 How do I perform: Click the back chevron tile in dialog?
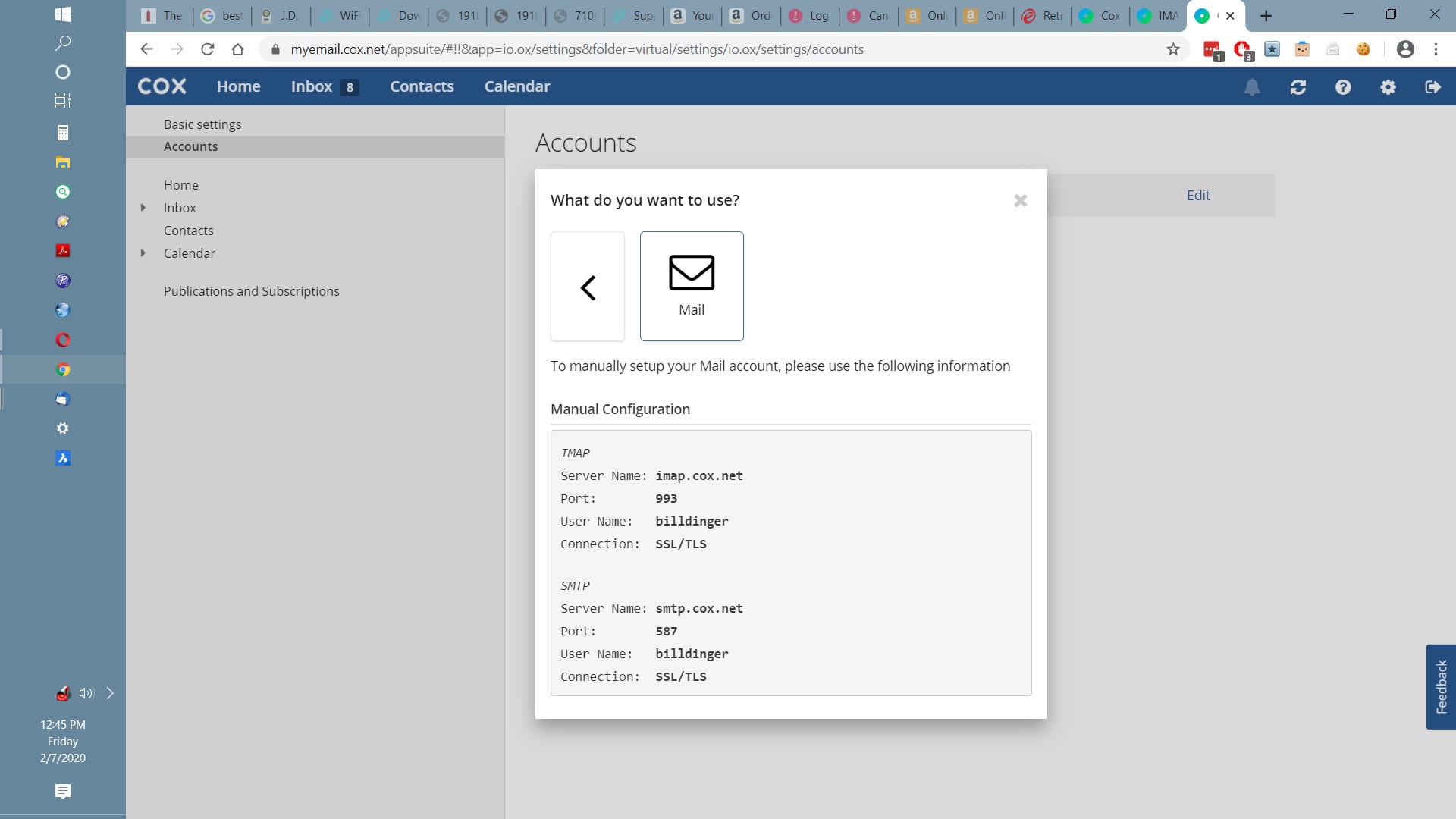click(x=588, y=287)
